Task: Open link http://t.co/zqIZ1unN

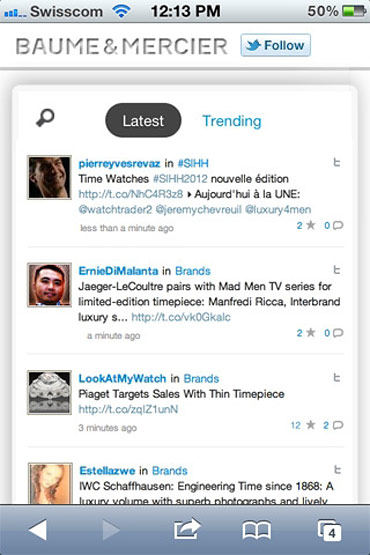Action: tap(128, 409)
